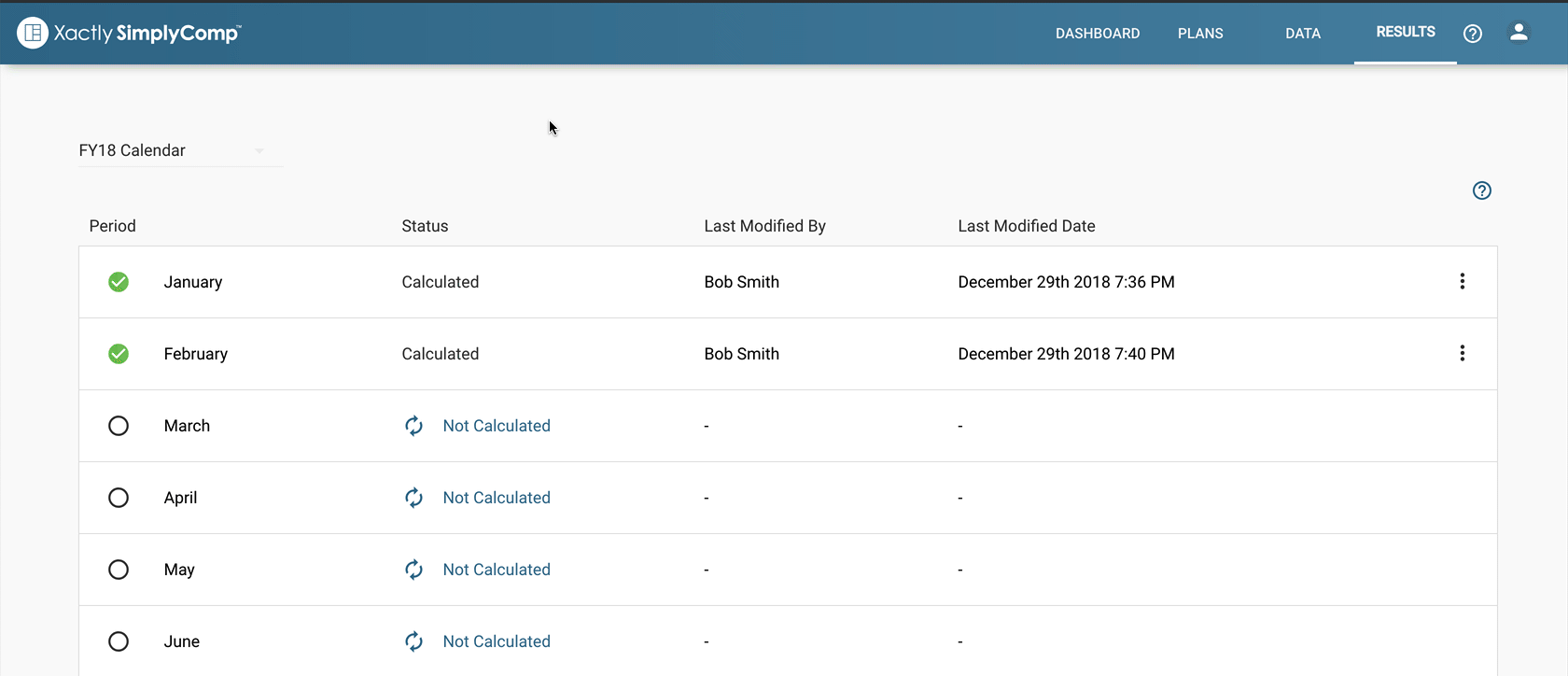Click the recalculate icon for April

tap(413, 498)
